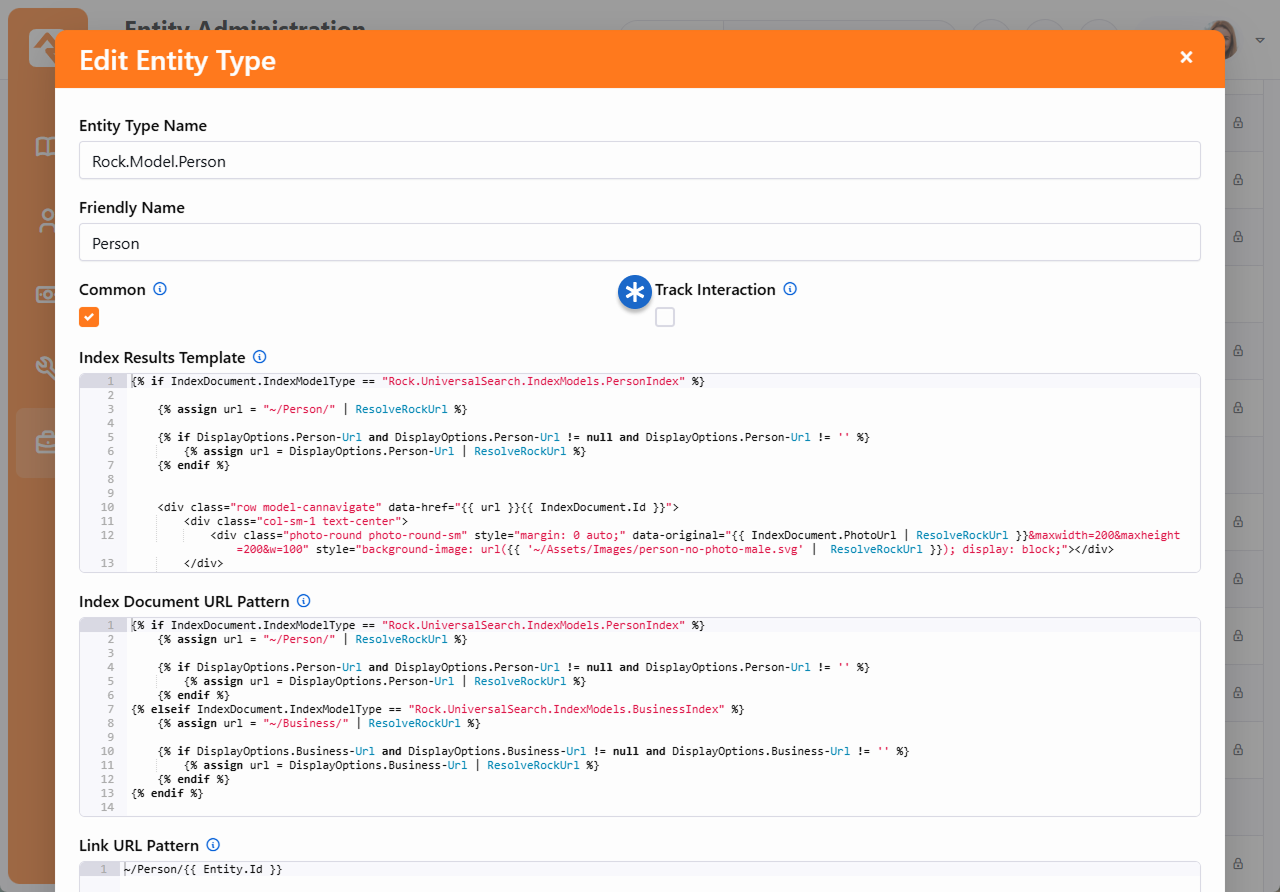The height and width of the screenshot is (892, 1280).
Task: Click inside Index Results Template code editor
Action: 660,480
